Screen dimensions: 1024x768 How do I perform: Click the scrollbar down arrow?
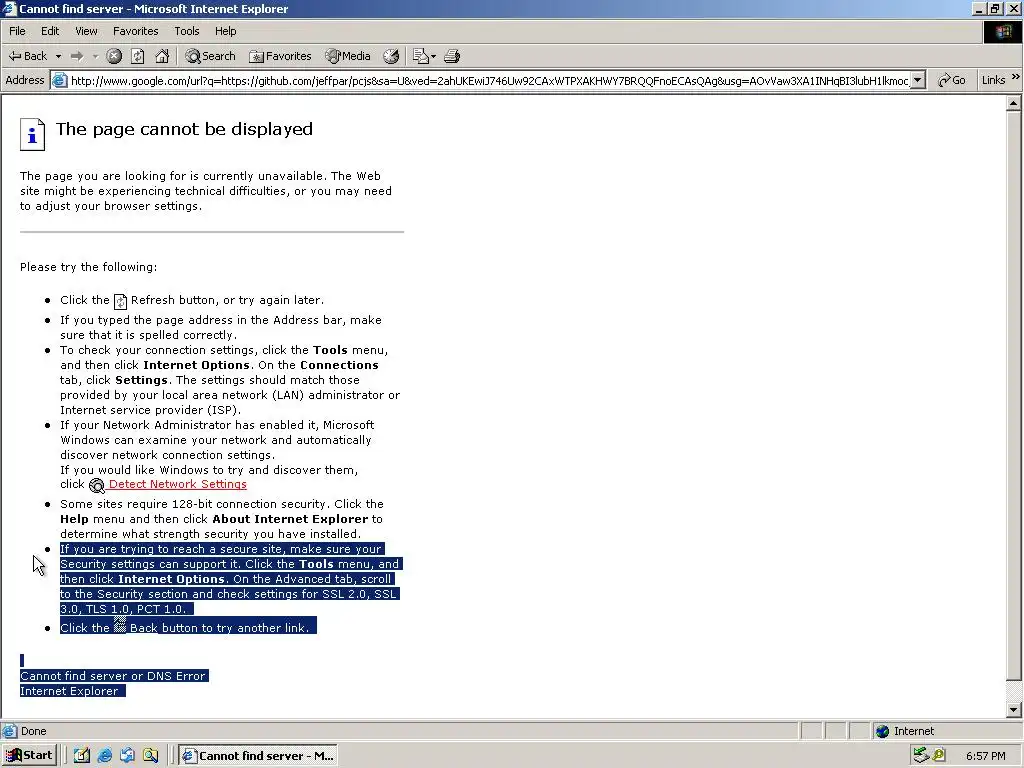click(x=1014, y=709)
